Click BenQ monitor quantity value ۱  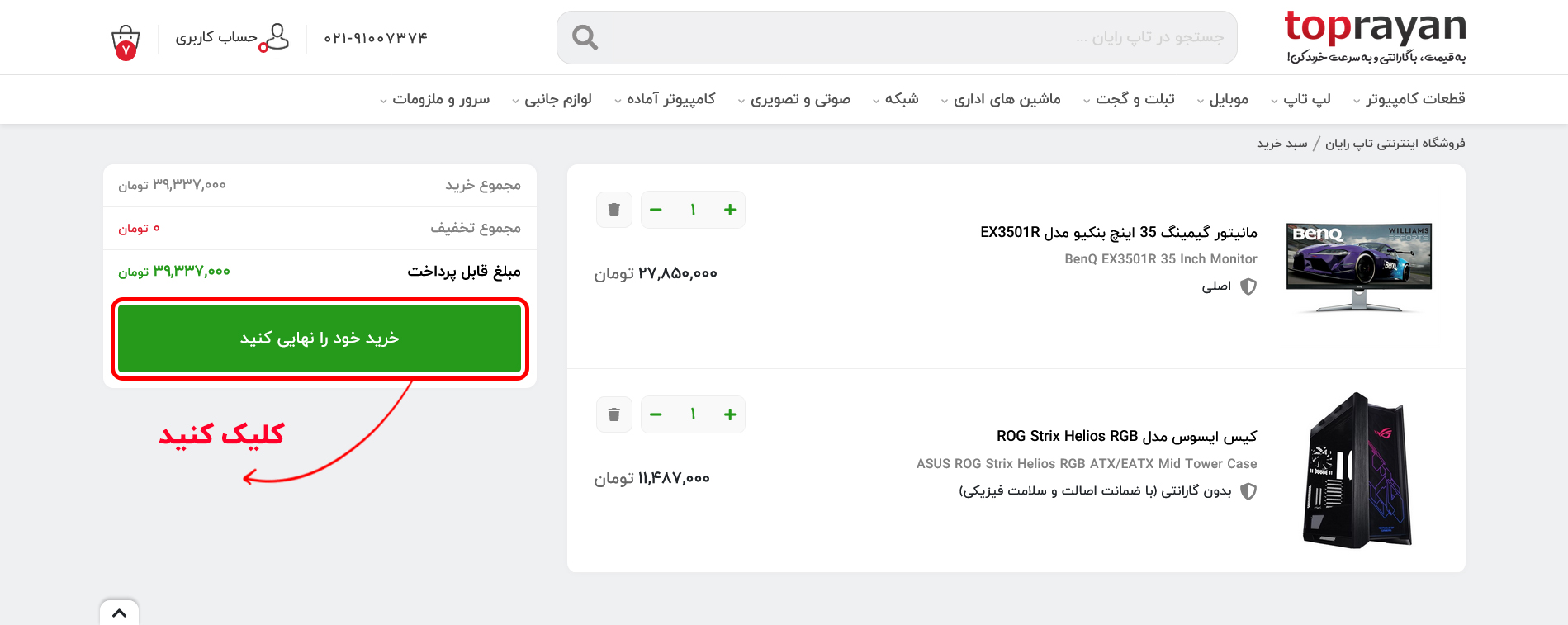point(693,210)
